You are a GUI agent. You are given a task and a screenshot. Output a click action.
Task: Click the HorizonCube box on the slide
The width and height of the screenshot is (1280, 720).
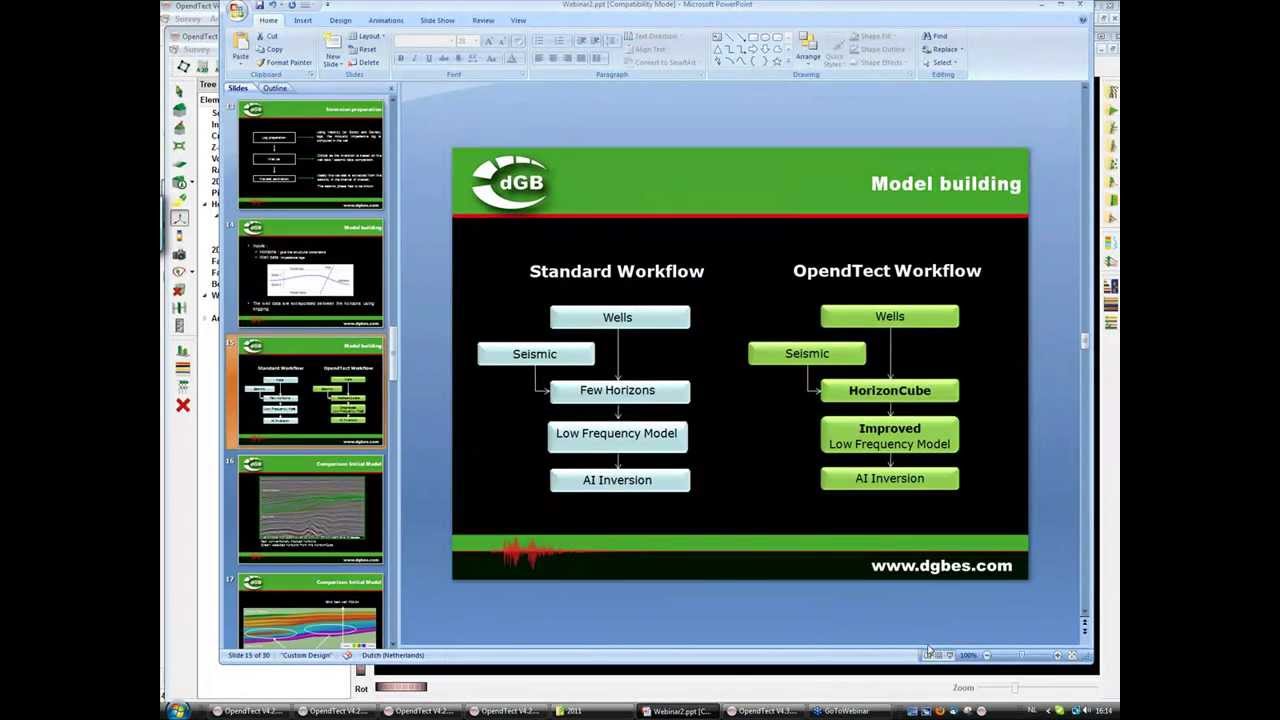pyautogui.click(x=889, y=391)
